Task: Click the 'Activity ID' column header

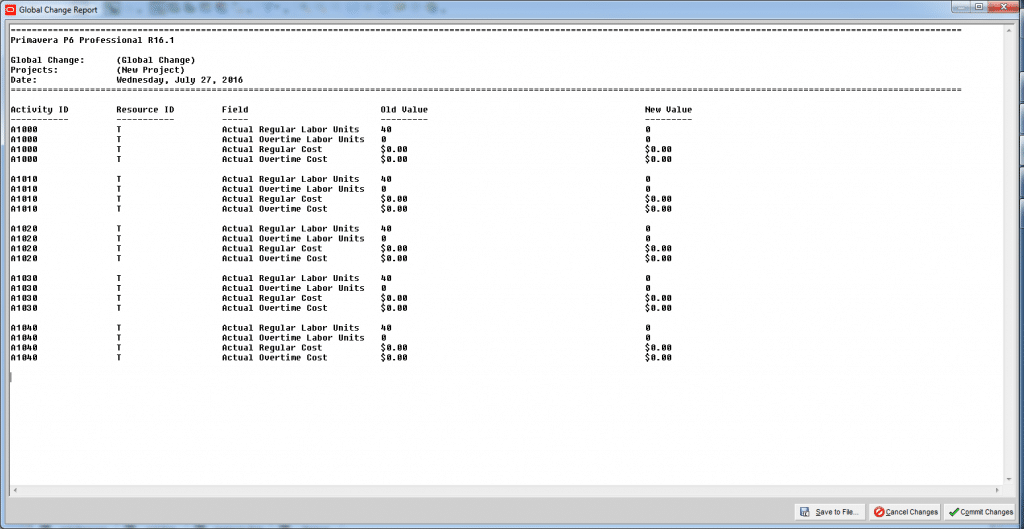Action: [x=39, y=110]
